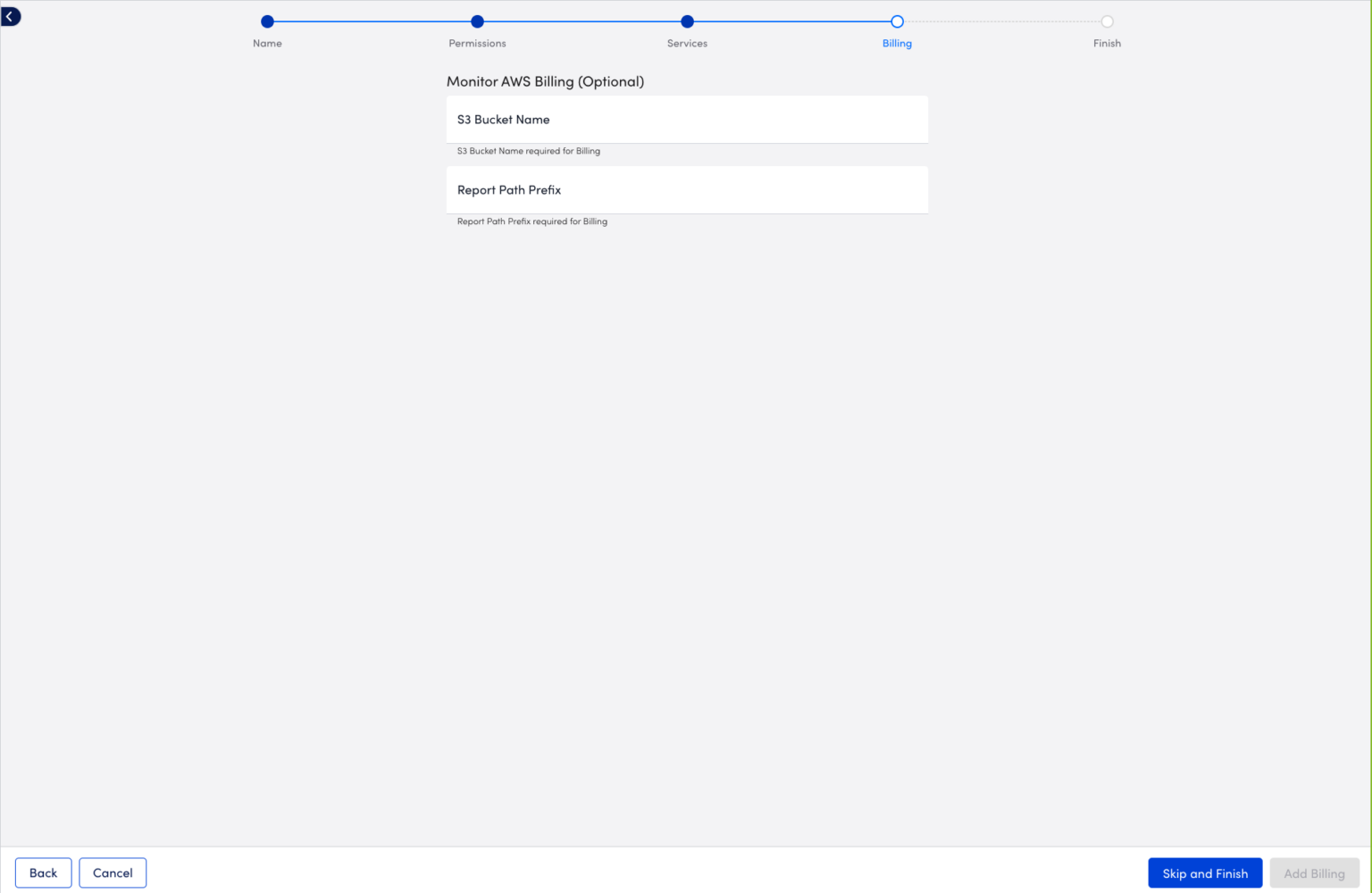
Task: Click the S3 Bucket Name input field
Action: [687, 119]
